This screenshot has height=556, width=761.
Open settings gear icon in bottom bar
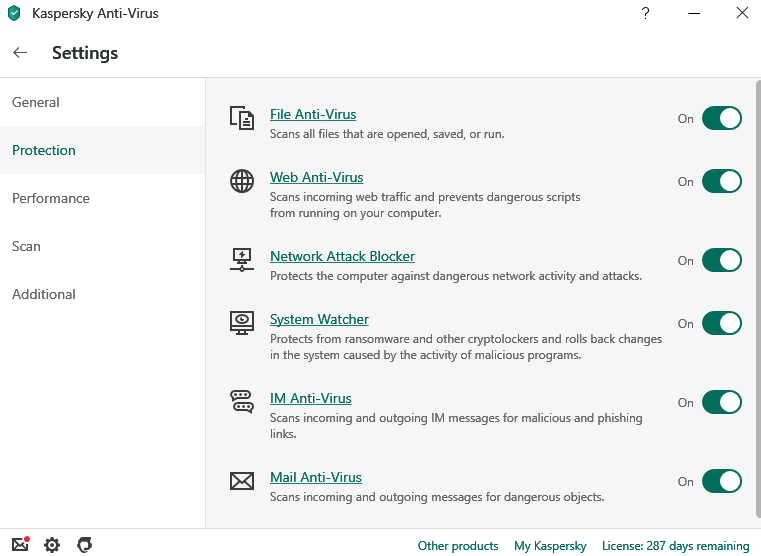pyautogui.click(x=52, y=545)
